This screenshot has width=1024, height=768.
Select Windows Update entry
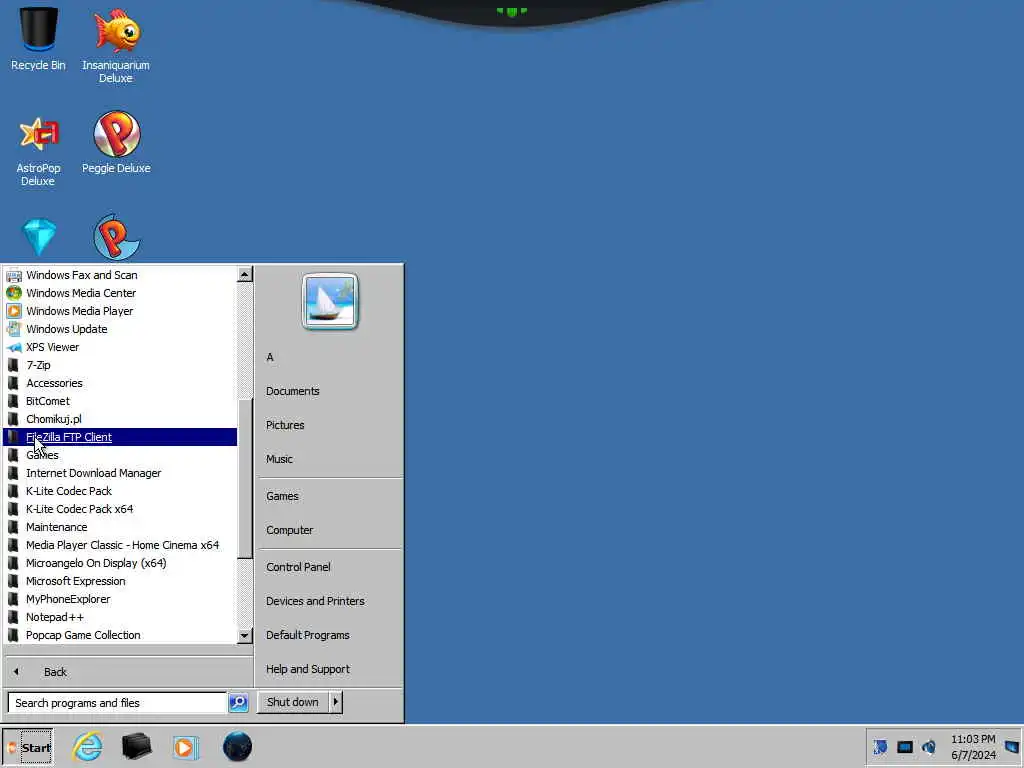[120, 329]
